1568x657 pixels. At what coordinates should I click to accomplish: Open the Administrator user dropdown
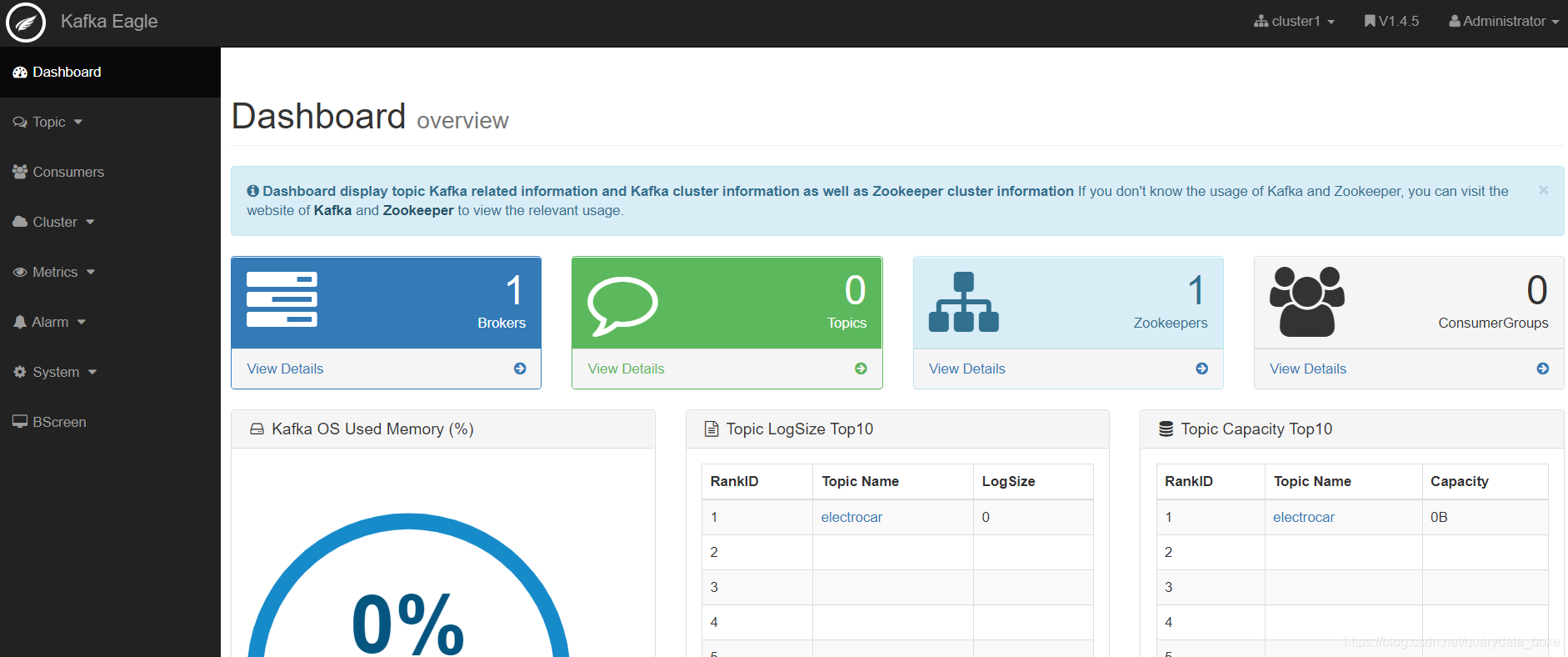click(x=1504, y=22)
